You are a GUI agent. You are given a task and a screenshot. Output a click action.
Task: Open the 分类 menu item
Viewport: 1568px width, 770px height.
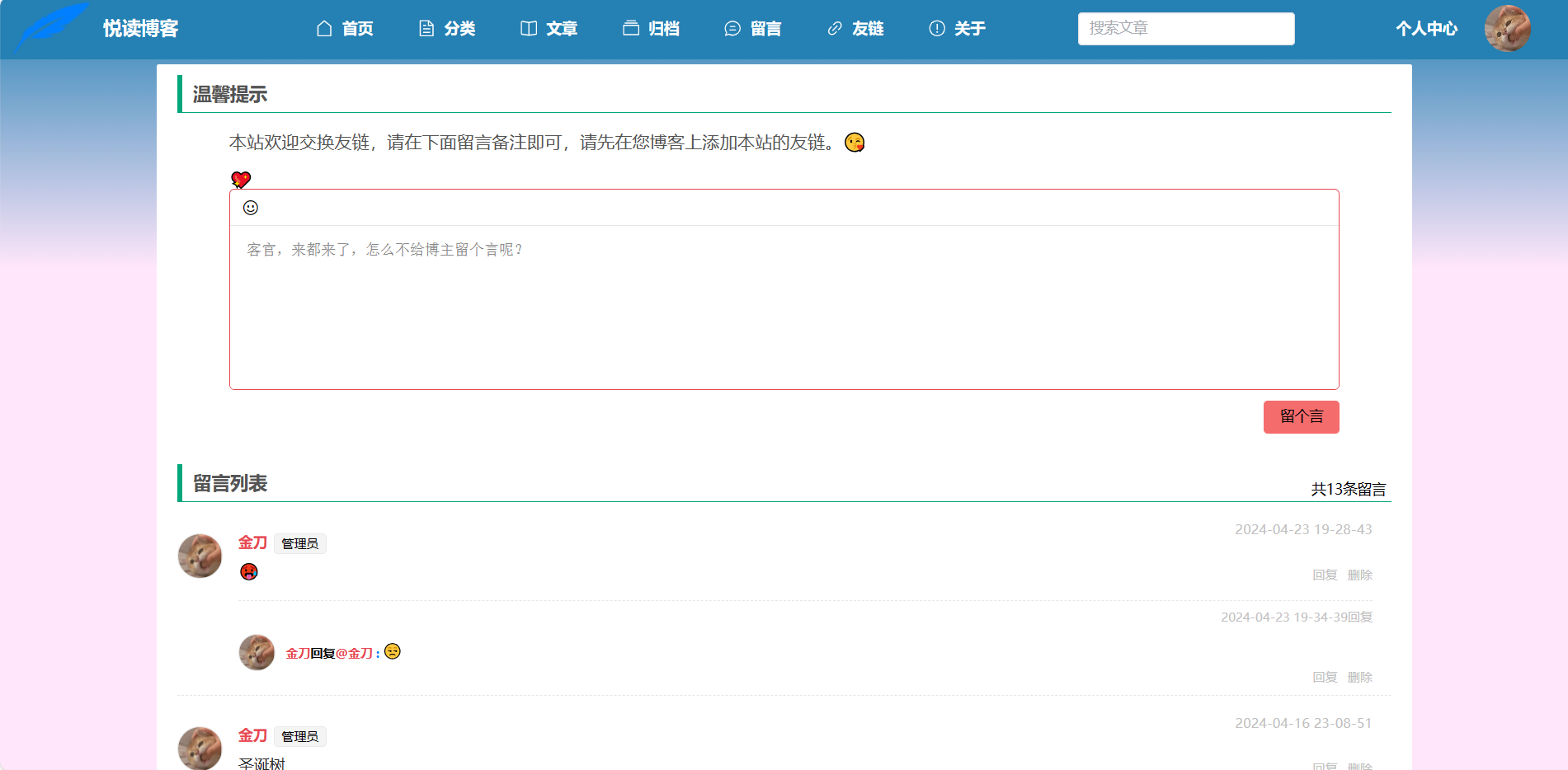(x=460, y=29)
